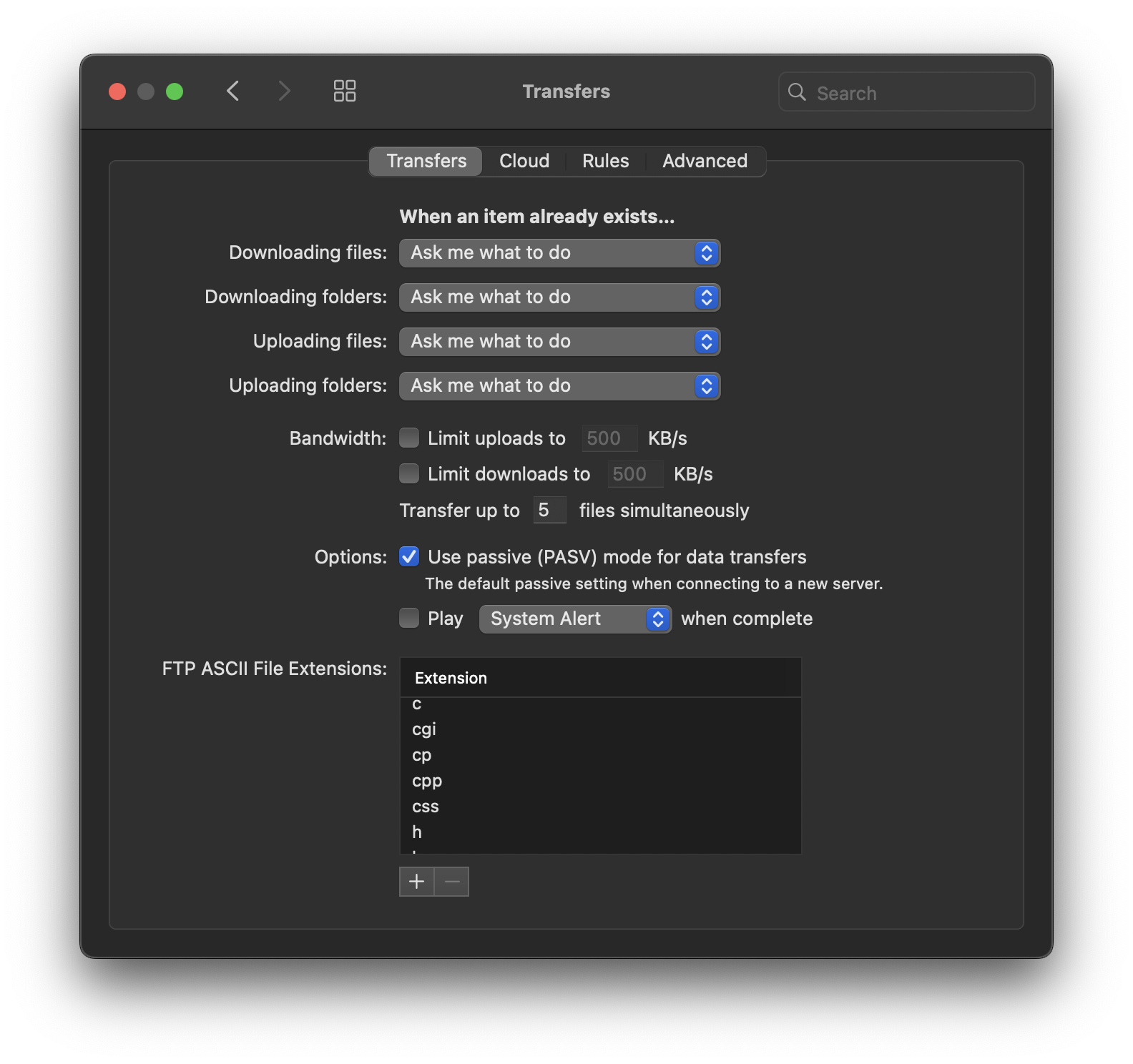Open the Rules tab
Viewport: 1133px width, 1064px height.
coord(605,161)
